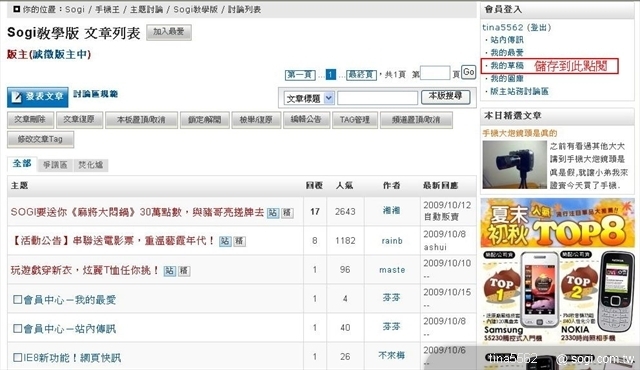Click the Samsung S5230 phone image

540,289
